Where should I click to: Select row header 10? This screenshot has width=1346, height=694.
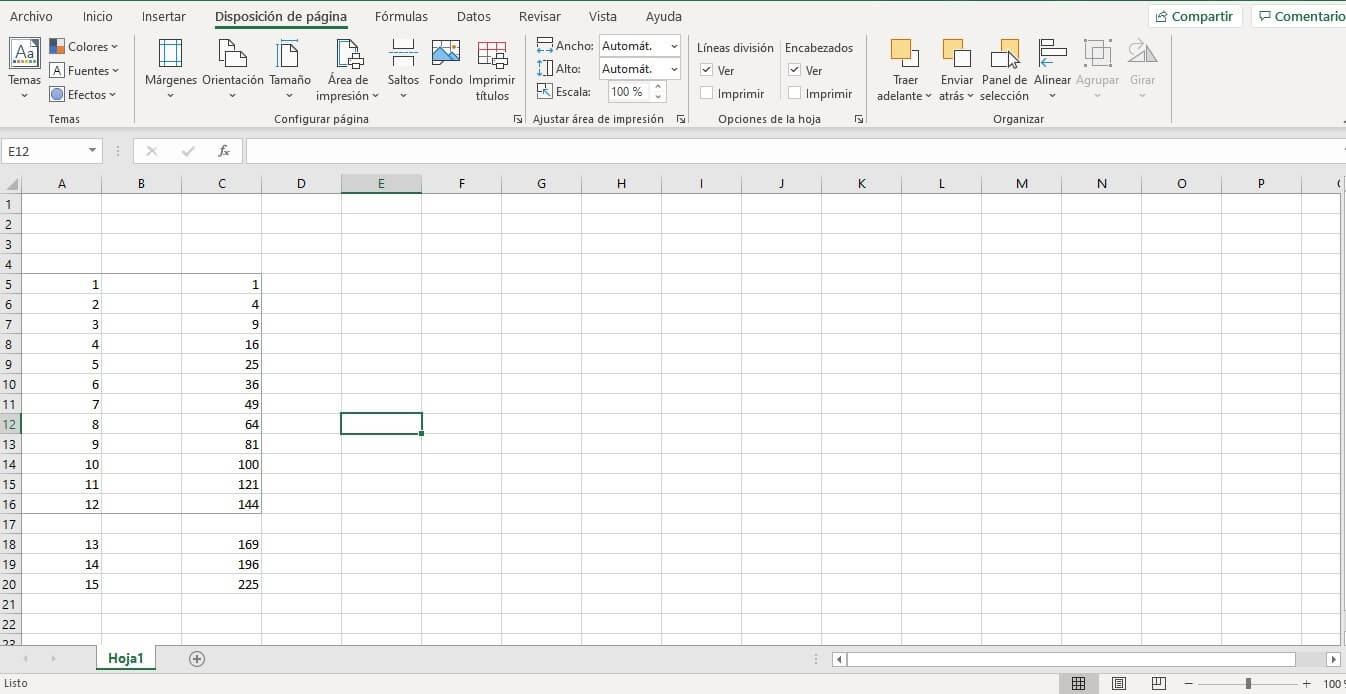pyautogui.click(x=10, y=384)
